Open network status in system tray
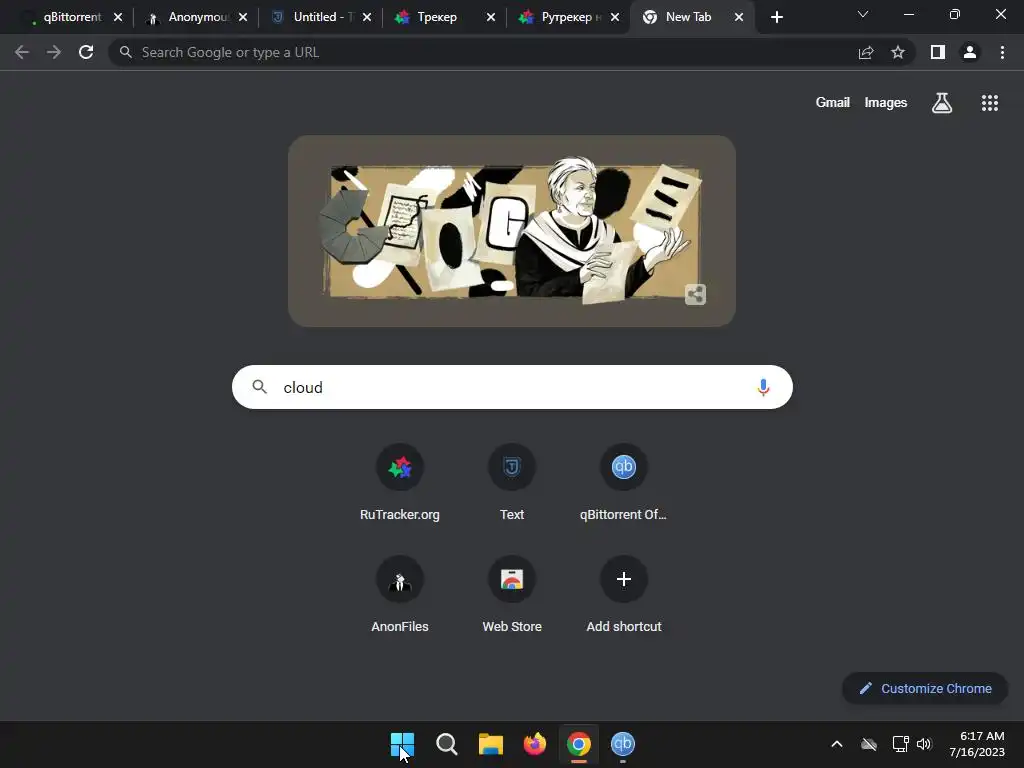The width and height of the screenshot is (1024, 768). click(x=901, y=744)
